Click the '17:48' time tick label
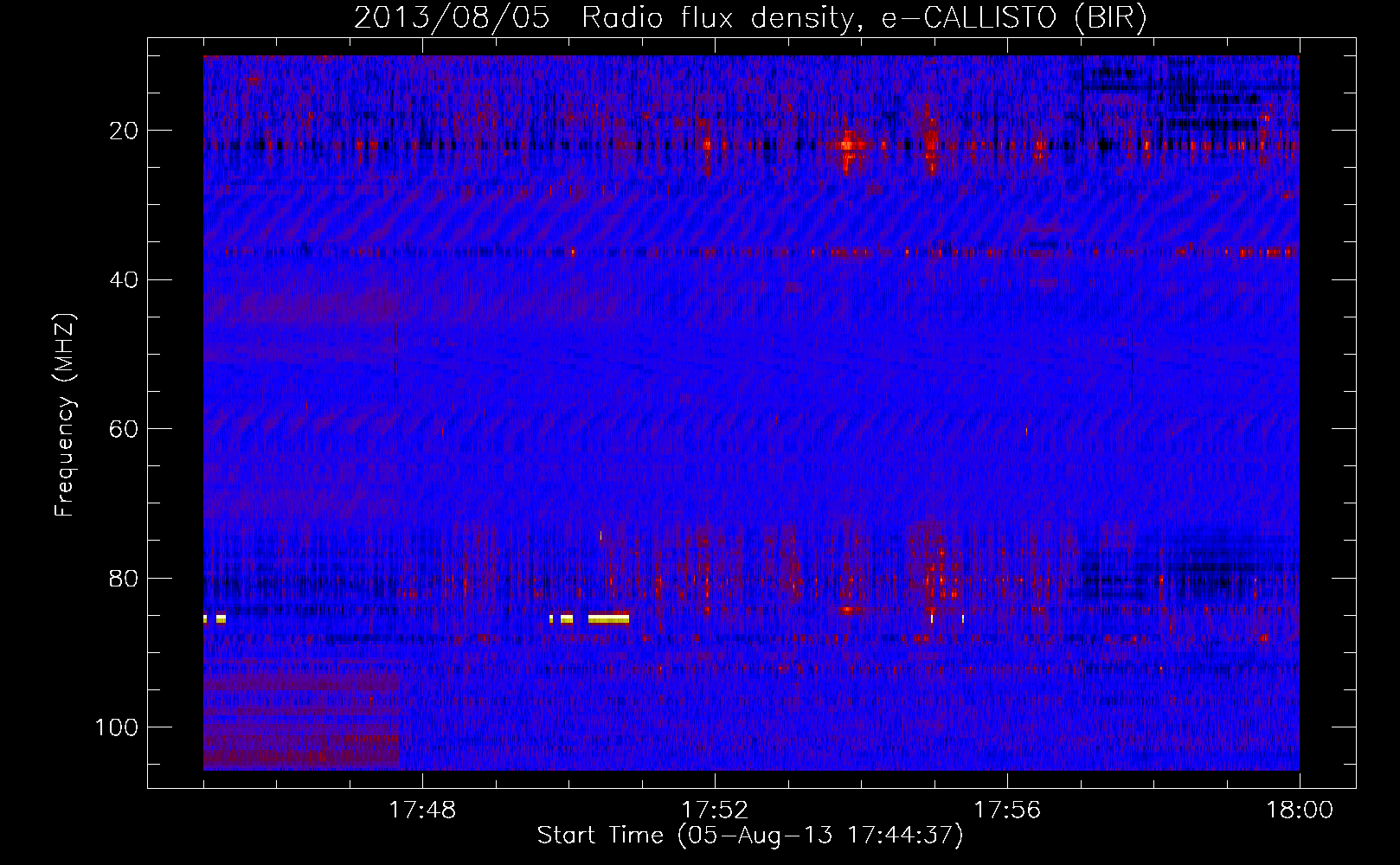 422,811
